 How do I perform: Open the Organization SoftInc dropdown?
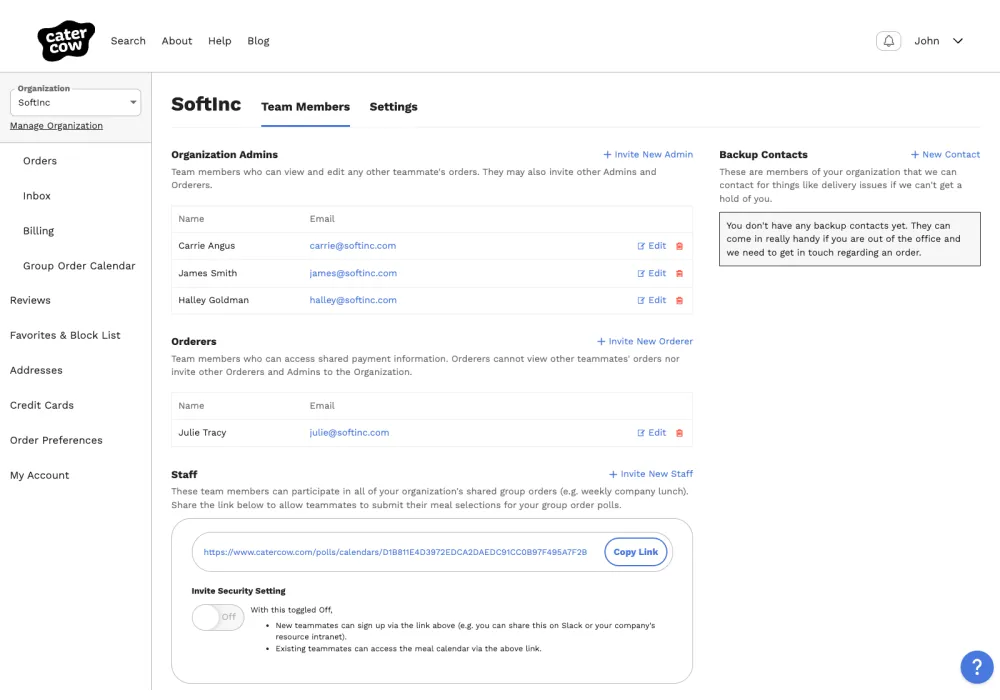(76, 102)
